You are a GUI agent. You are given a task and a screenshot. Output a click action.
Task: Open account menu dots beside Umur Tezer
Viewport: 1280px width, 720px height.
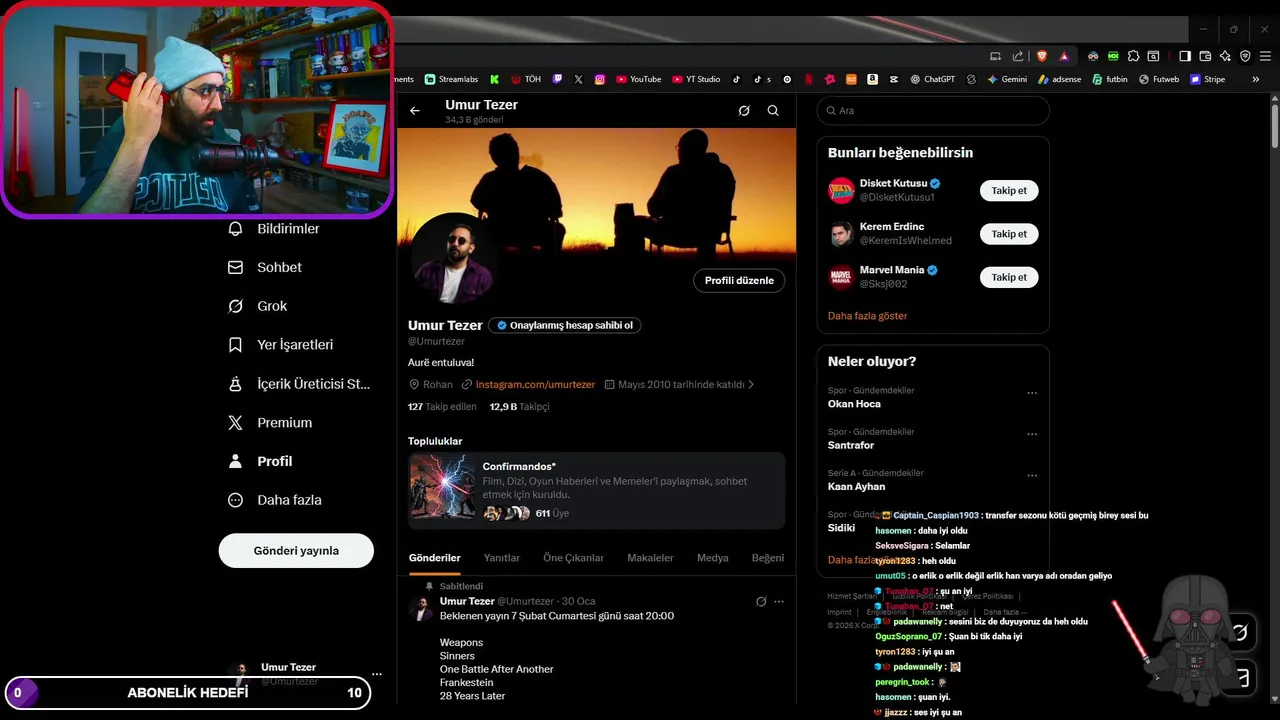[x=376, y=674]
